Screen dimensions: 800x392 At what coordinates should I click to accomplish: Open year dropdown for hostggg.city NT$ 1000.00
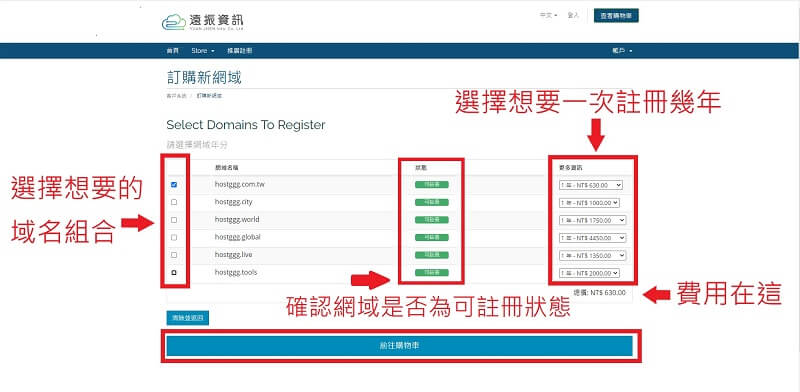(589, 203)
